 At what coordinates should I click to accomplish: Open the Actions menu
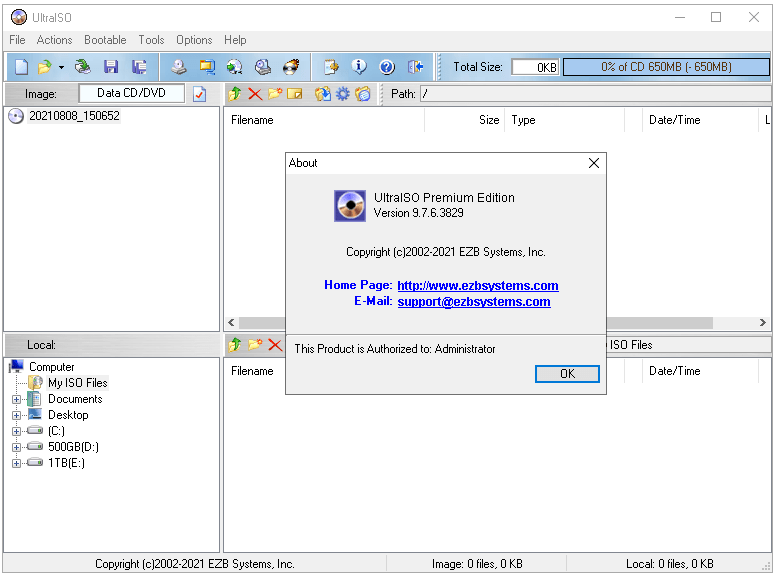54,40
